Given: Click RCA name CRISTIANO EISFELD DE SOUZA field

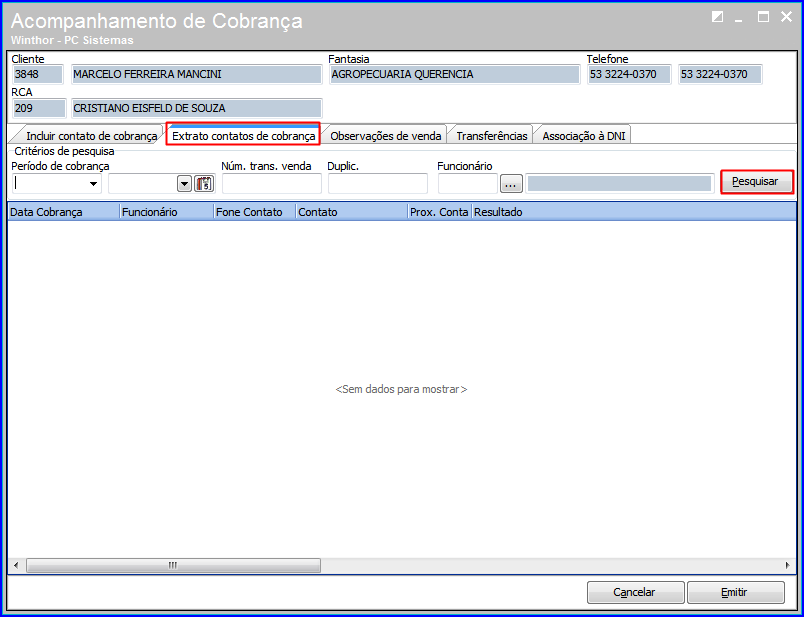Looking at the screenshot, I should tap(196, 108).
